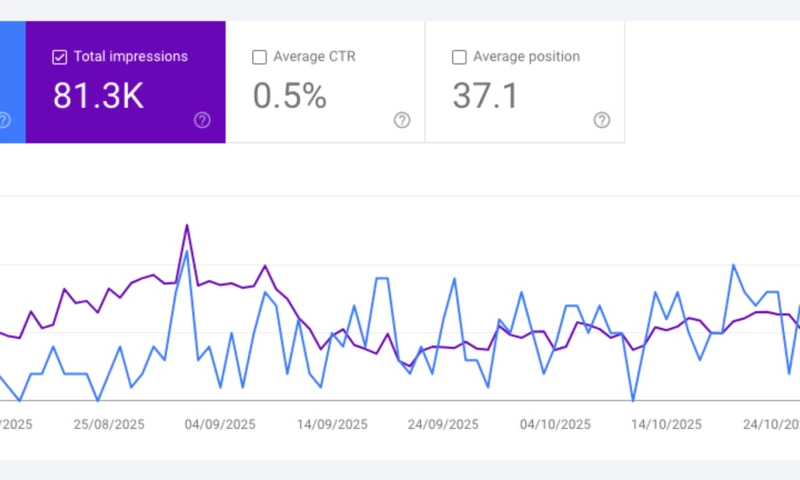Click the 37.1 position value
This screenshot has width=800, height=480.
click(x=488, y=96)
